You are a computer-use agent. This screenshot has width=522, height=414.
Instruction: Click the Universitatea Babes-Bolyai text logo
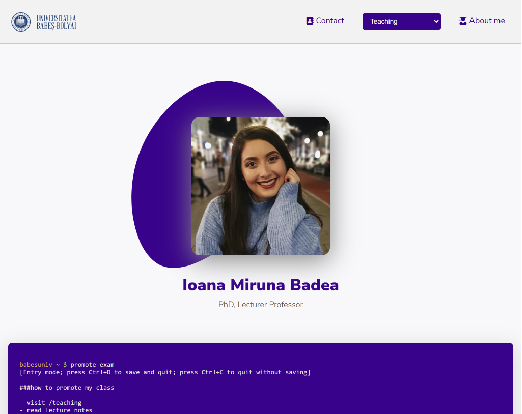[x=56, y=22]
